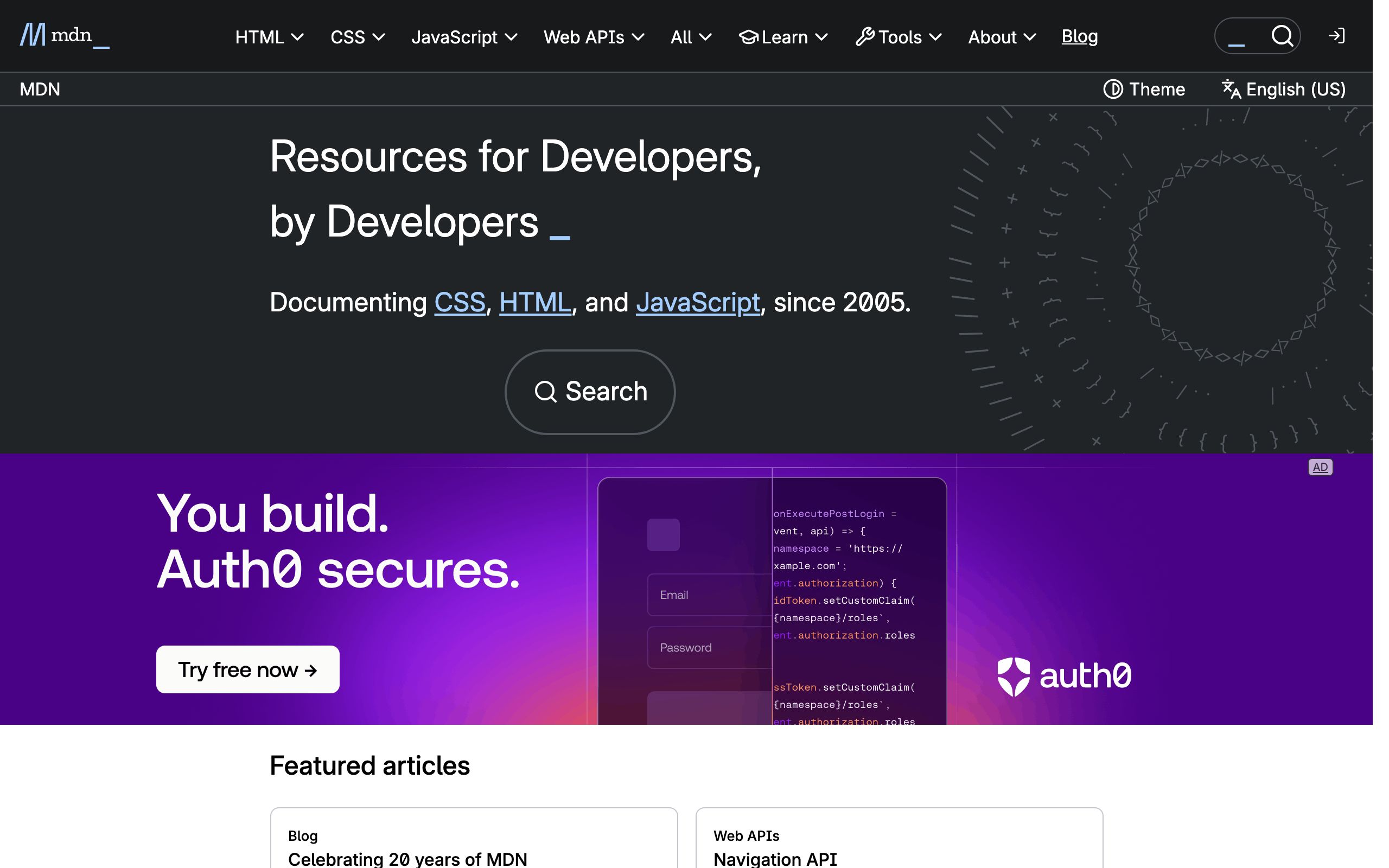Expand the All menu chevron

(705, 37)
